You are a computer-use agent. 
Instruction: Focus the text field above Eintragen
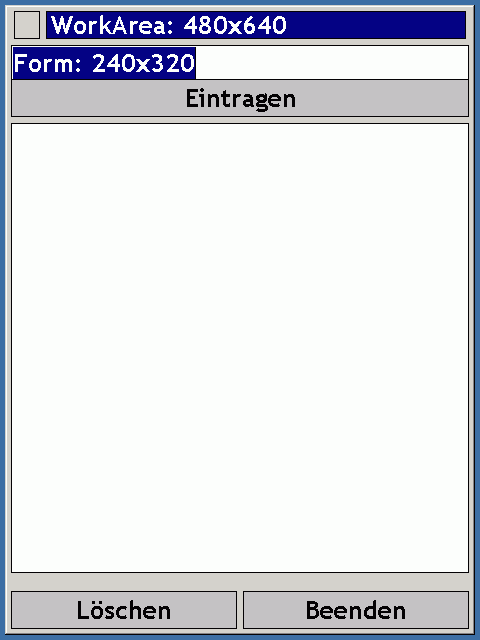(240, 63)
